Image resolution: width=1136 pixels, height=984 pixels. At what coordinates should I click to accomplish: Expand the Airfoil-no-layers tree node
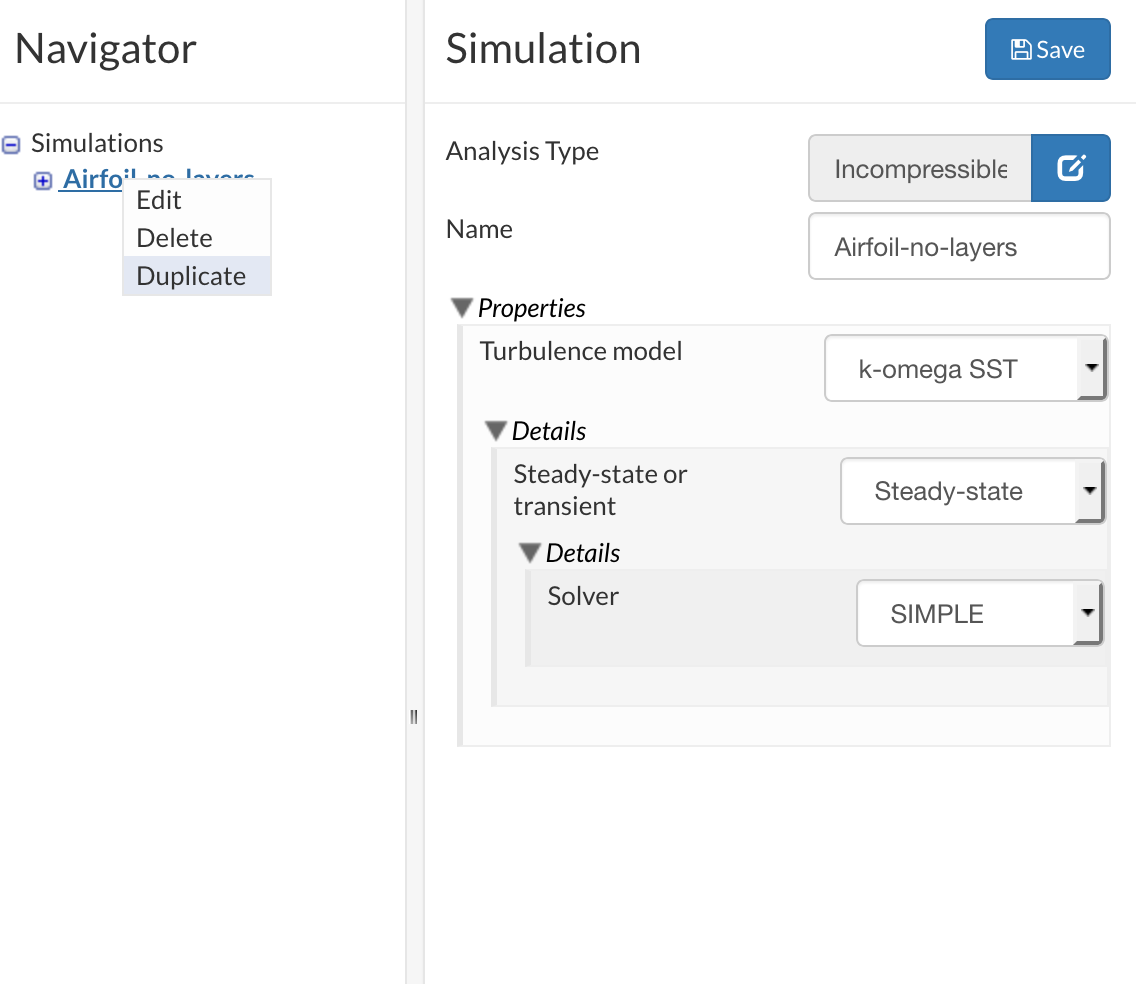[x=43, y=181]
